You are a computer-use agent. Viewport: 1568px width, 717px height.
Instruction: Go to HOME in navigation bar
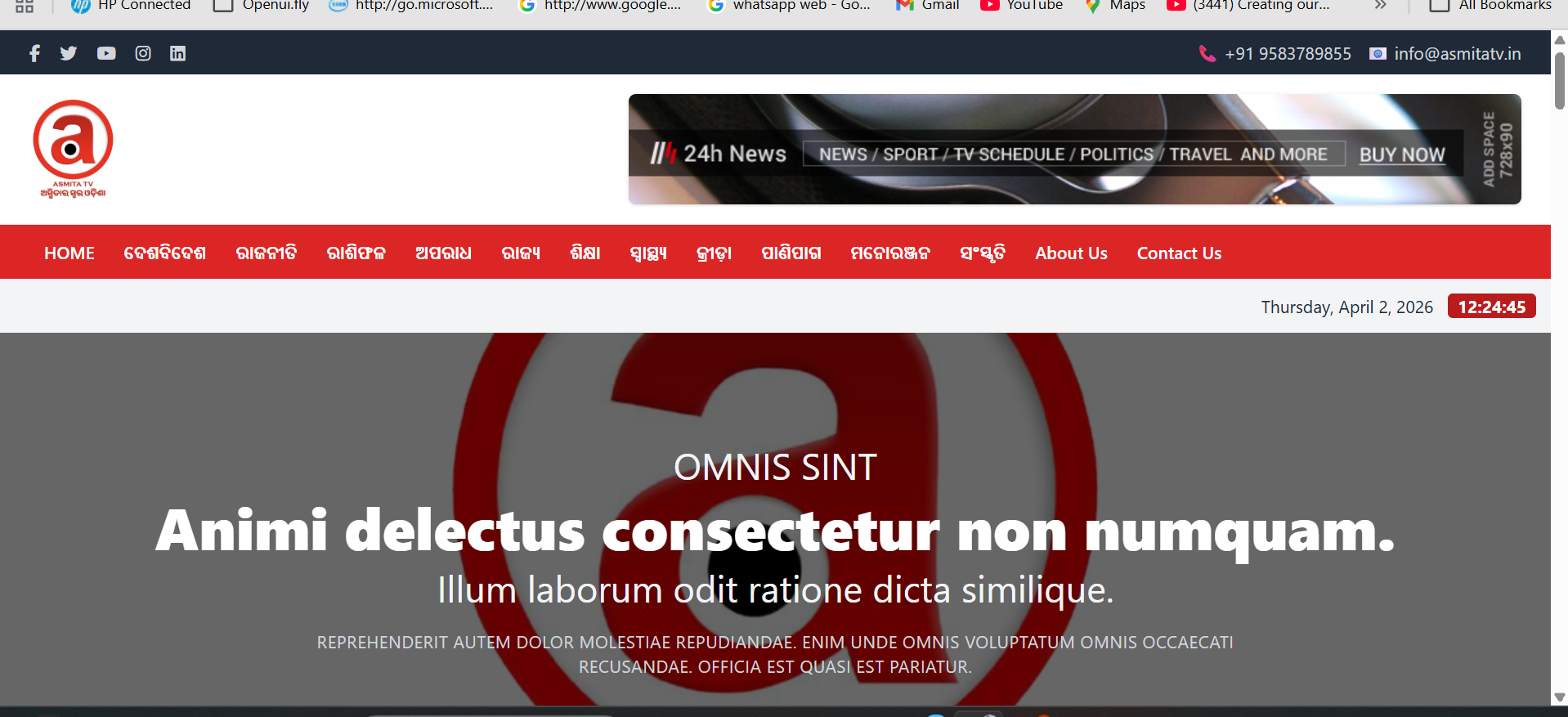pyautogui.click(x=69, y=253)
